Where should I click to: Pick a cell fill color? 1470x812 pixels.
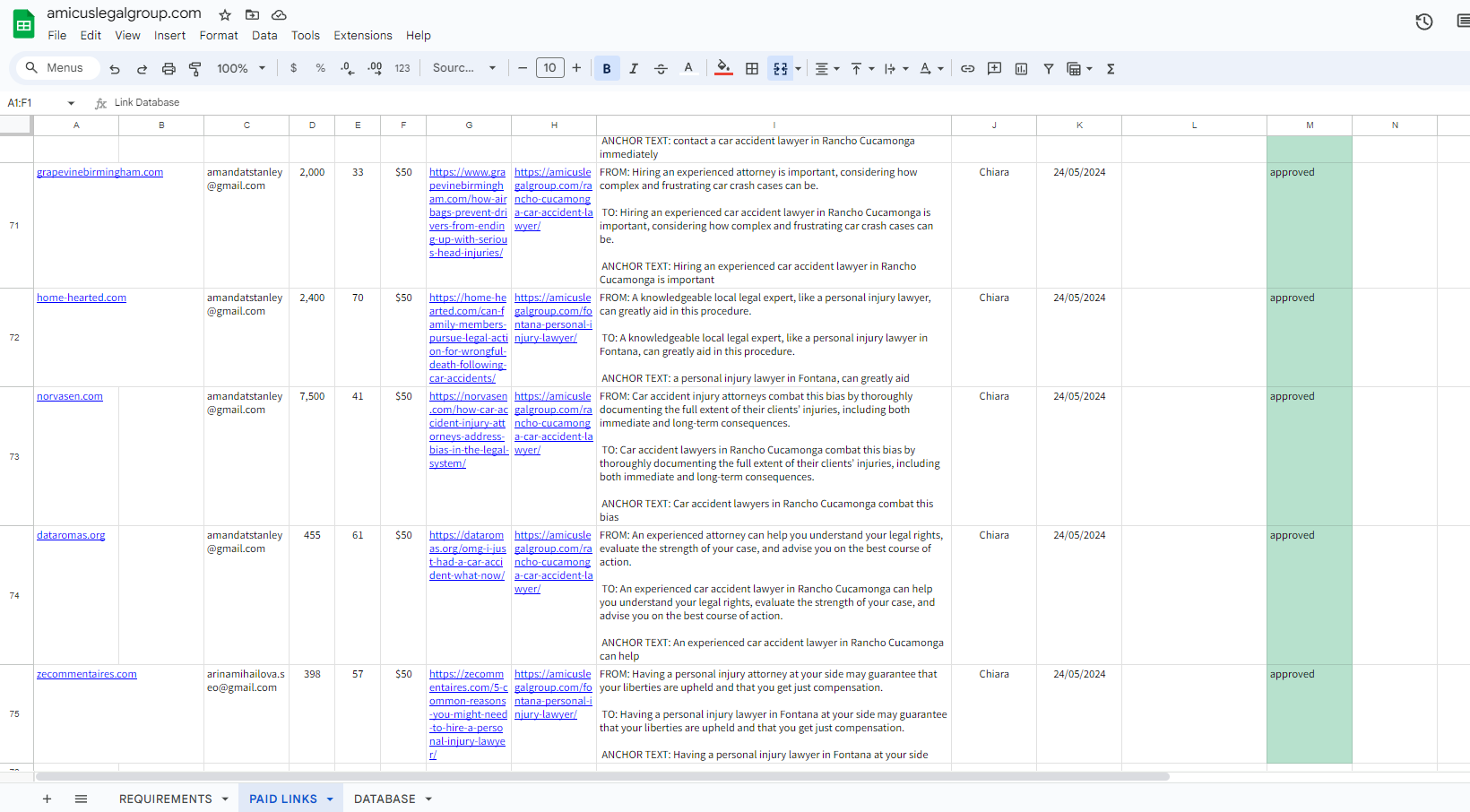(723, 69)
